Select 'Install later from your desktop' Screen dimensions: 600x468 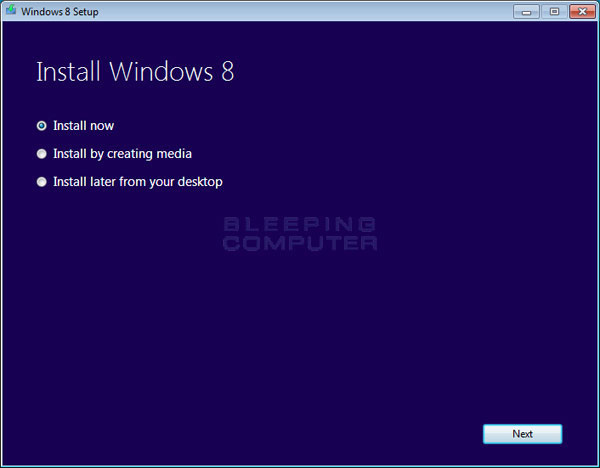(42, 181)
